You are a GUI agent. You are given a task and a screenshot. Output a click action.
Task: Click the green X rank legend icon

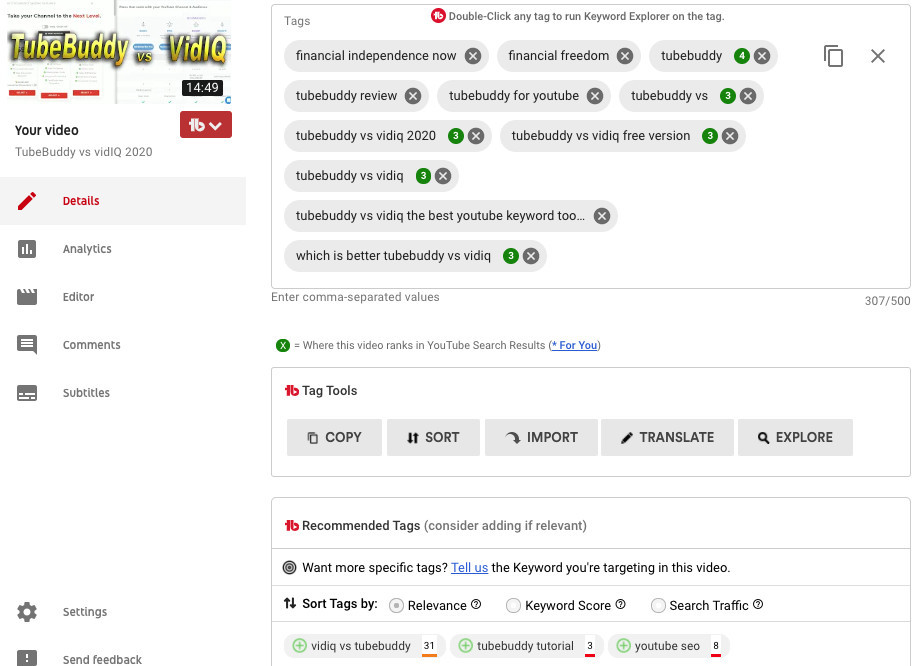click(282, 345)
